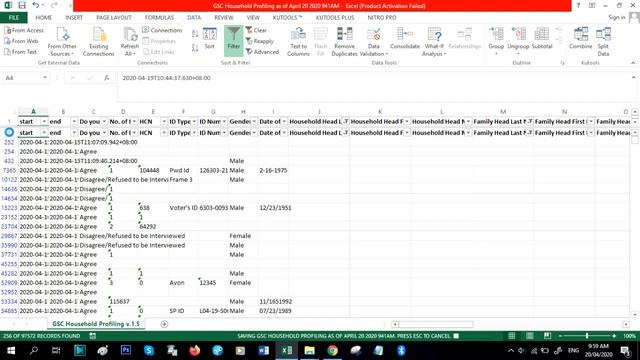Select cell with Voter's ID
This screenshot has height=360, width=640.
183,208
